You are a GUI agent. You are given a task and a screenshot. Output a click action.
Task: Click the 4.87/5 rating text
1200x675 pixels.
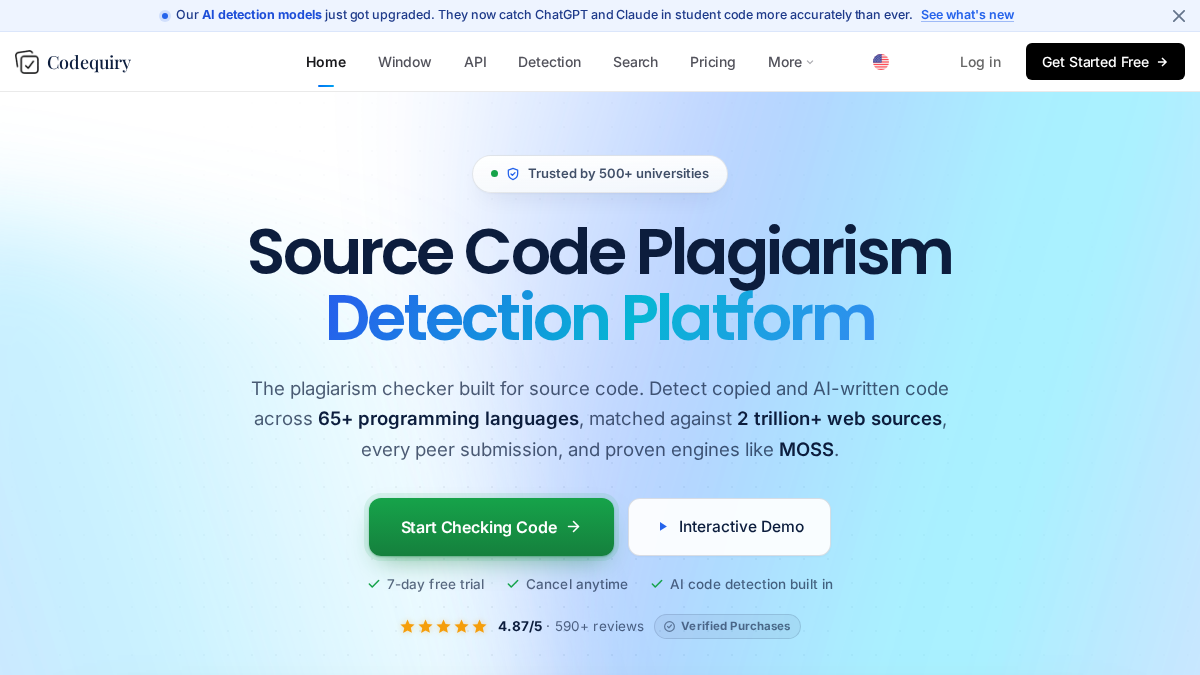[x=520, y=627]
